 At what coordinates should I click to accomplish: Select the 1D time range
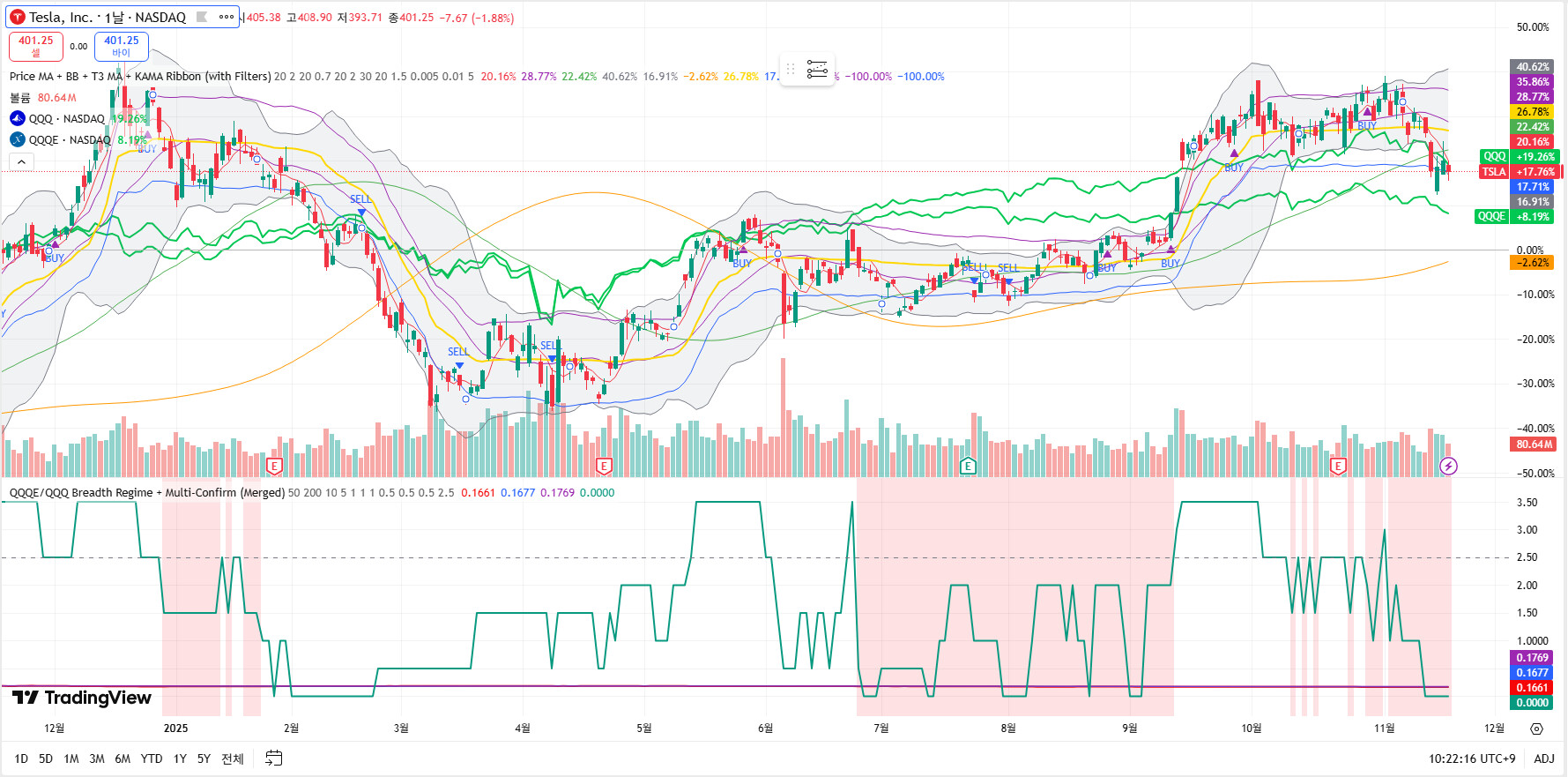coord(21,758)
